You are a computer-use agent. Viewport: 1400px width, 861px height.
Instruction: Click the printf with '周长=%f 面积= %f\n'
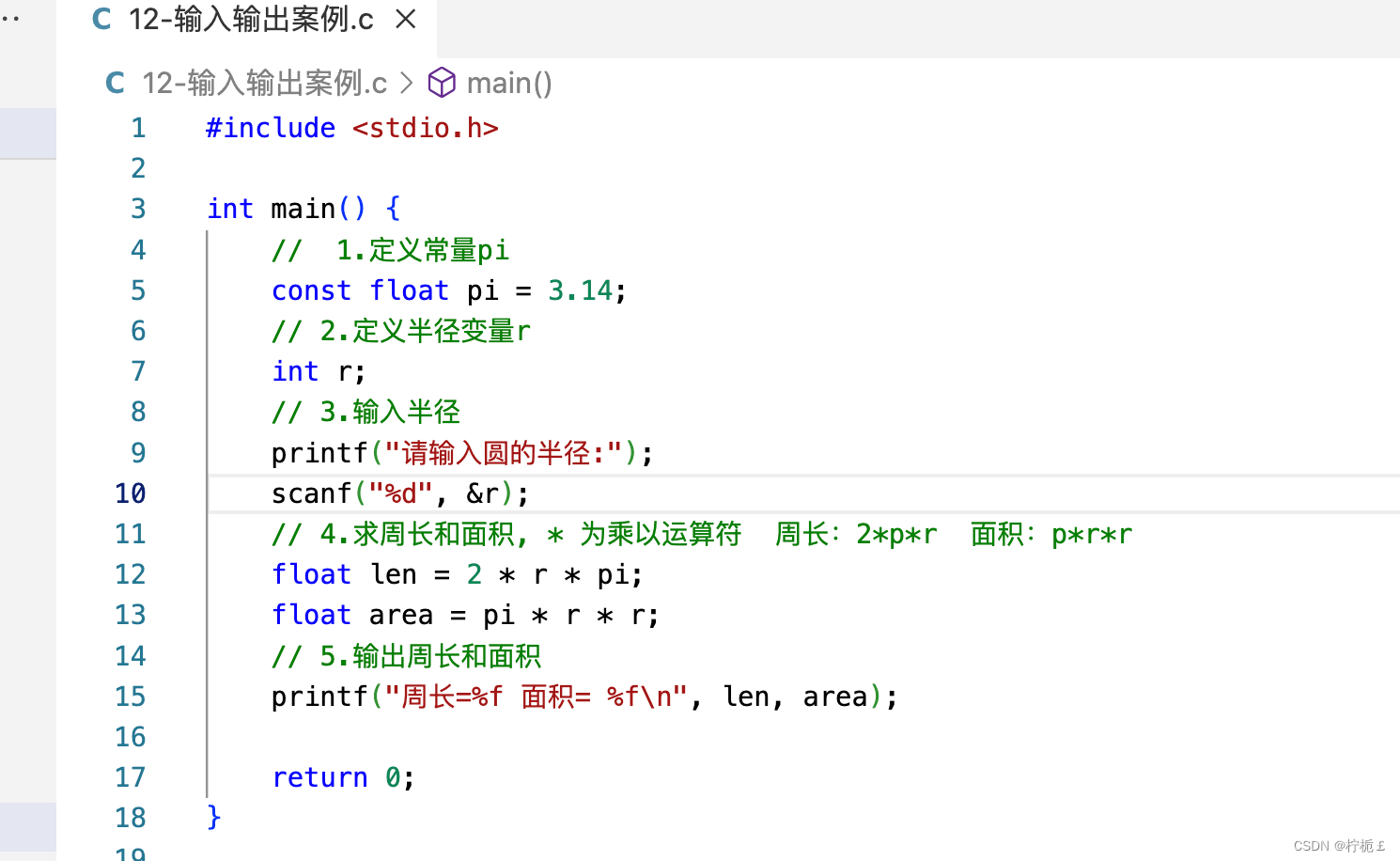coord(584,697)
